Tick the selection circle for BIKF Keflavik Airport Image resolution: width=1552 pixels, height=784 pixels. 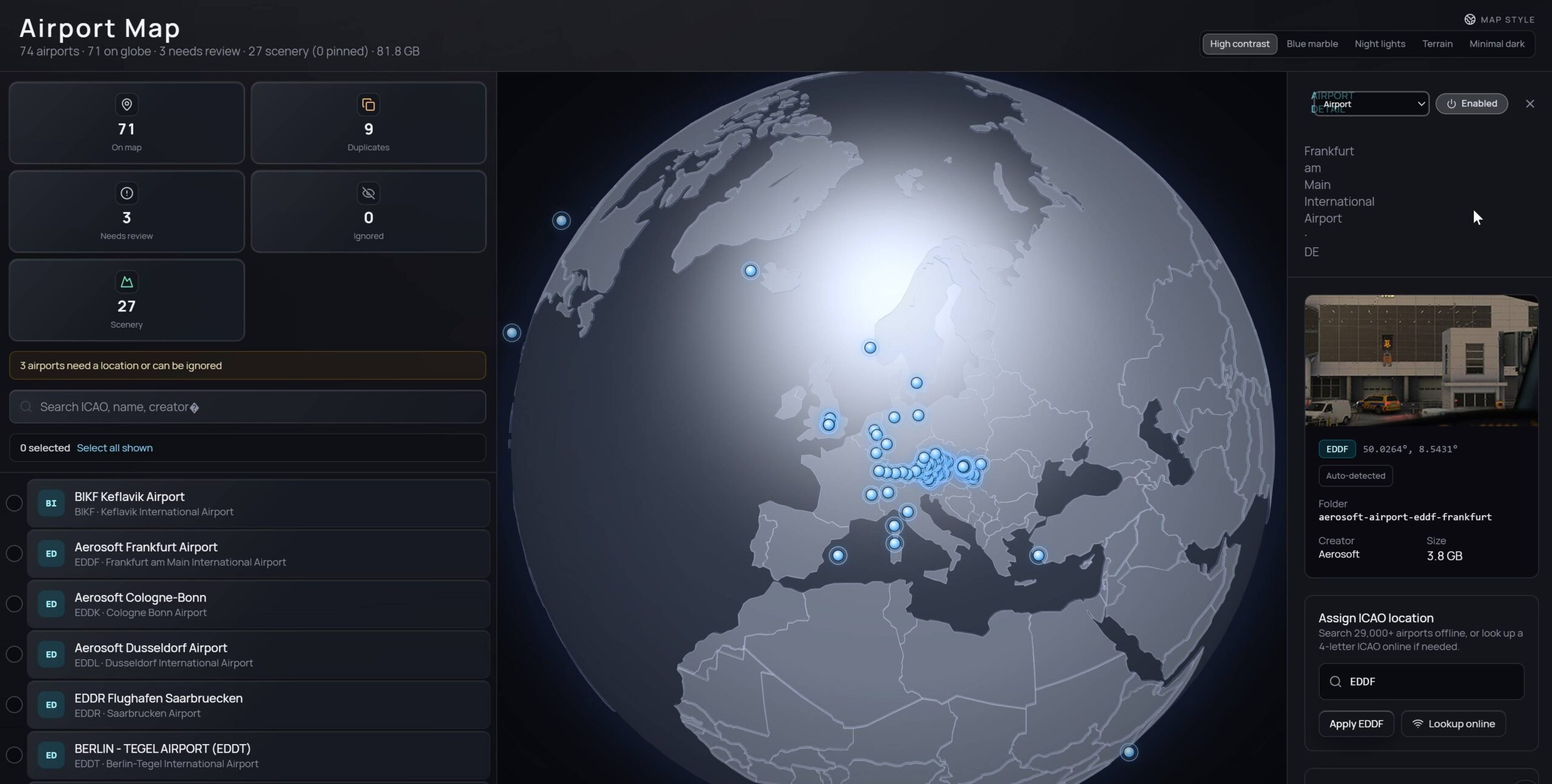tap(14, 503)
